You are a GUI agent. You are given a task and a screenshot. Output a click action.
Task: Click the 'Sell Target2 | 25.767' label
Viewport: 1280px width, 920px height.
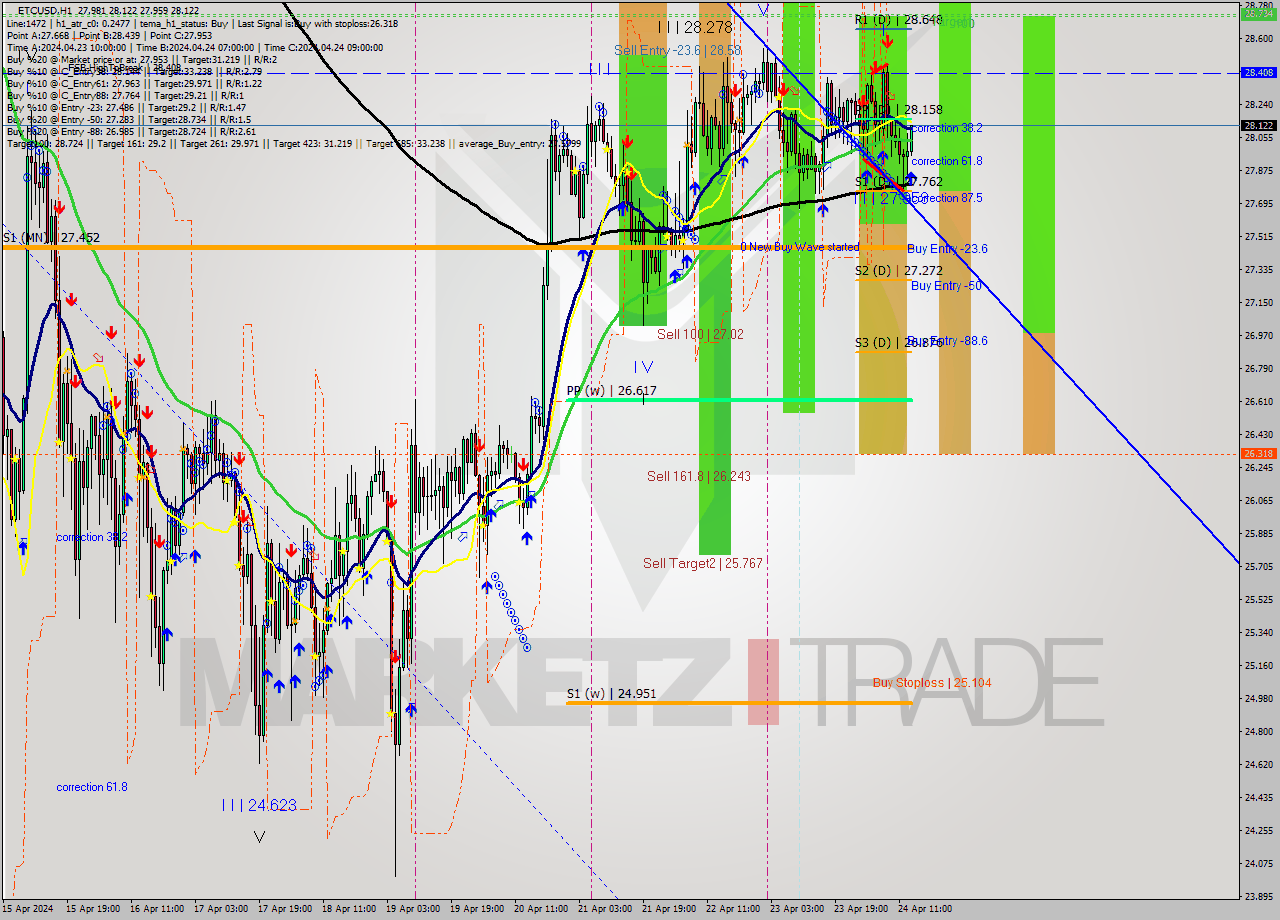pos(703,563)
